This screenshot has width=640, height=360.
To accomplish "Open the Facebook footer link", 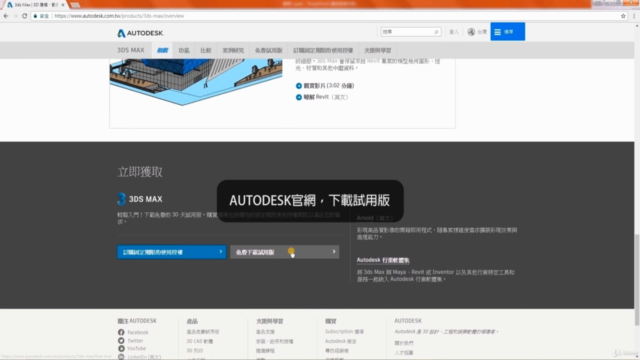I will click(138, 332).
